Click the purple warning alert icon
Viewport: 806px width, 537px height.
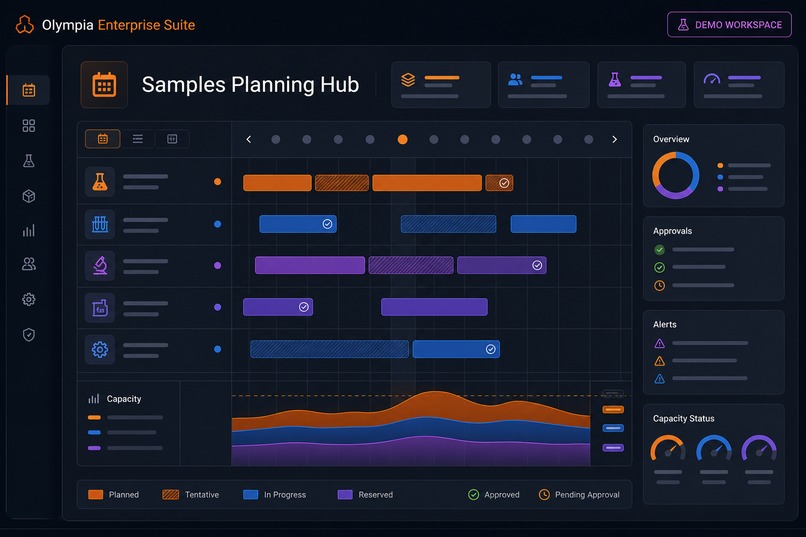(x=660, y=343)
